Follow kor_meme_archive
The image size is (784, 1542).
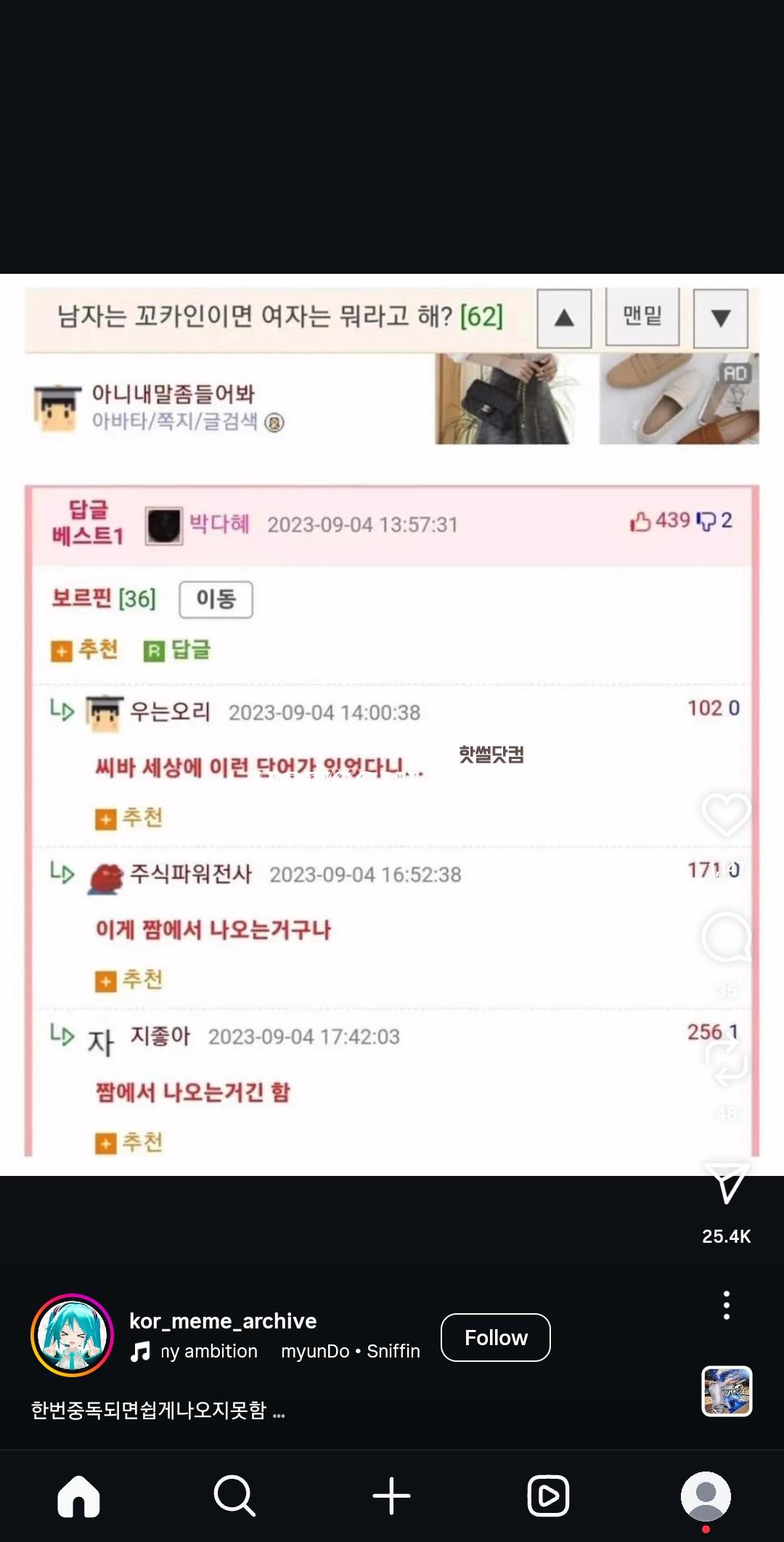pos(496,1337)
